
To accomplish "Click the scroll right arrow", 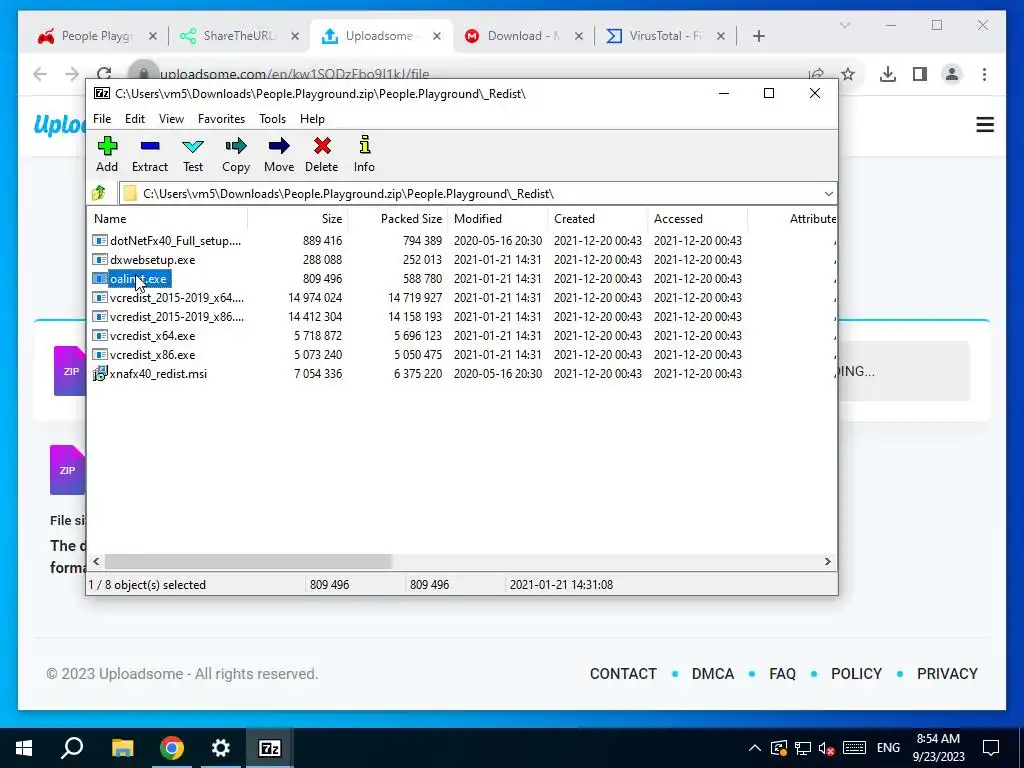I will click(827, 561).
